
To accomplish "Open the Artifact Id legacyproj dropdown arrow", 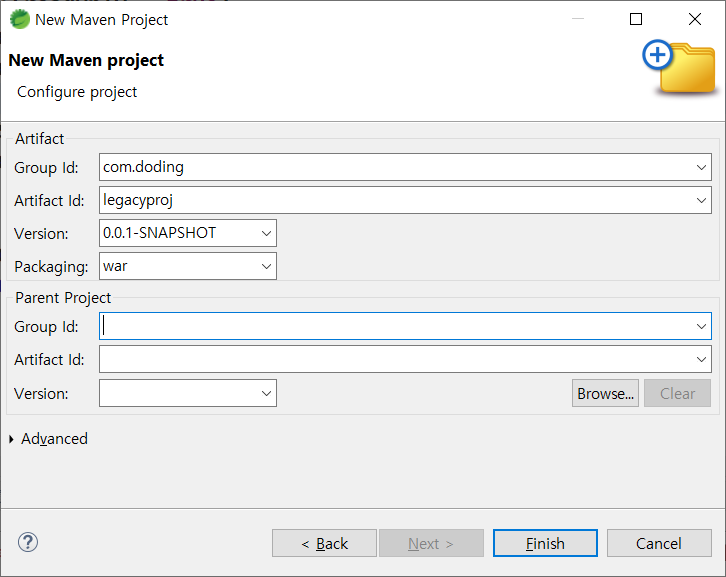I will (701, 201).
